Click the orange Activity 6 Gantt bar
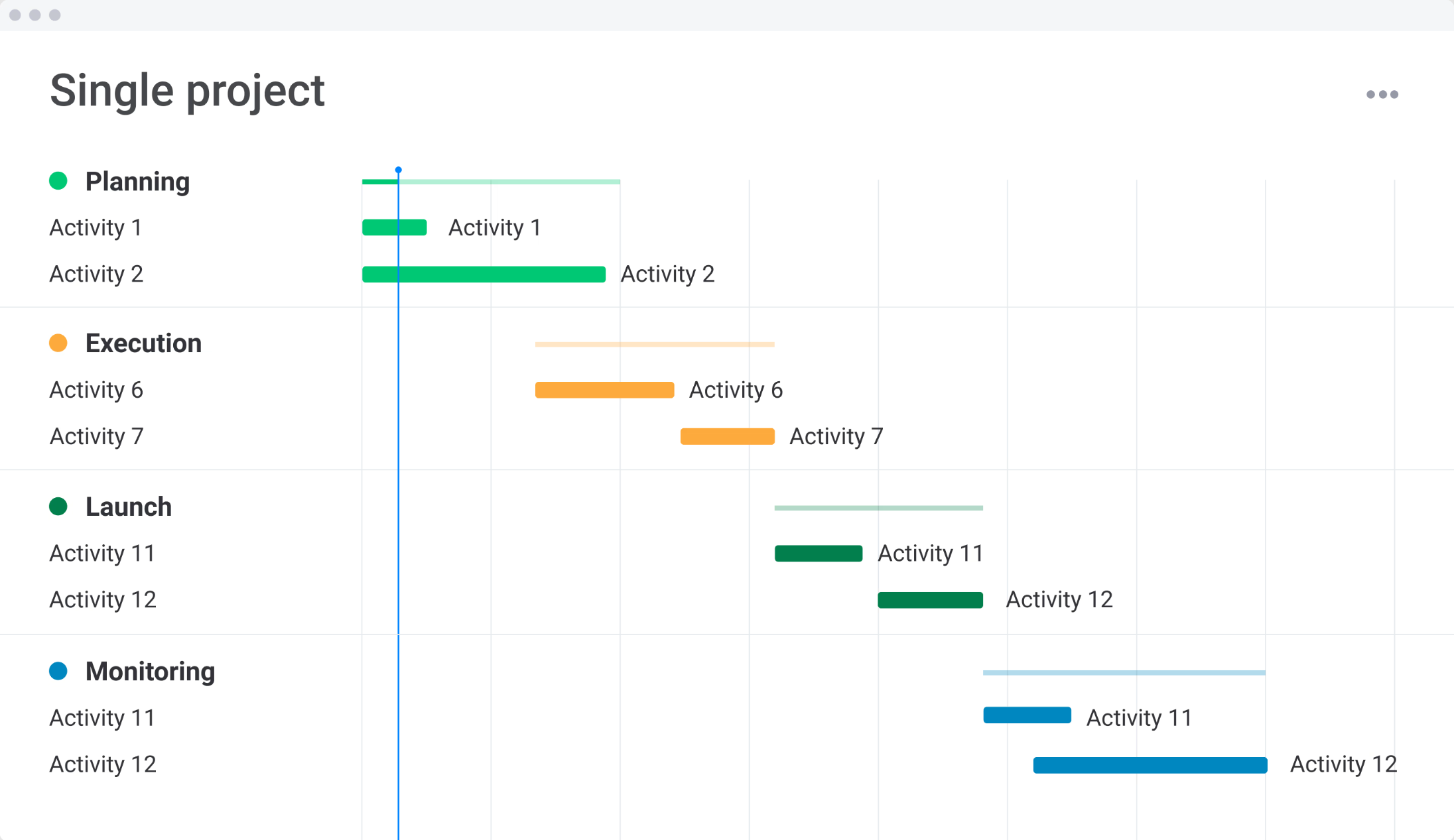Image resolution: width=1454 pixels, height=840 pixels. click(x=604, y=390)
